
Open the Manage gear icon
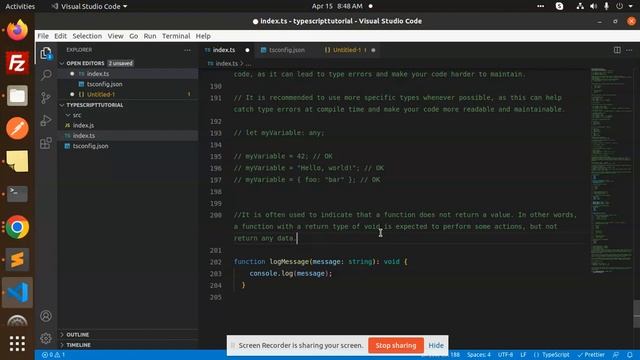point(46,338)
